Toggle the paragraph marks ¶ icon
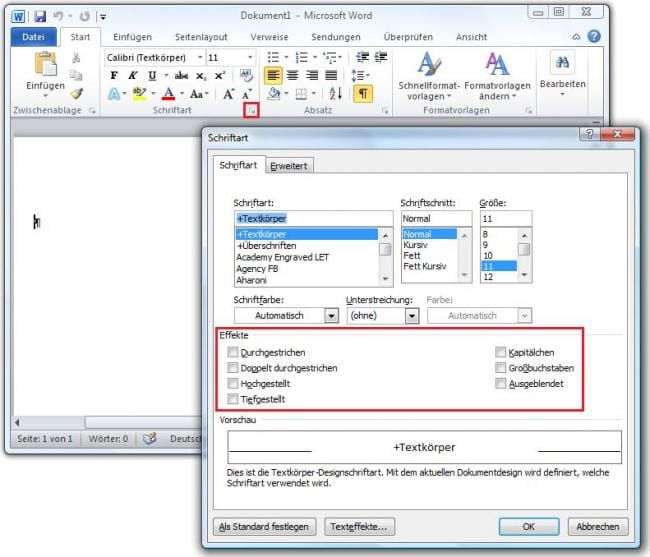This screenshot has height=557, width=650. pyautogui.click(x=363, y=94)
